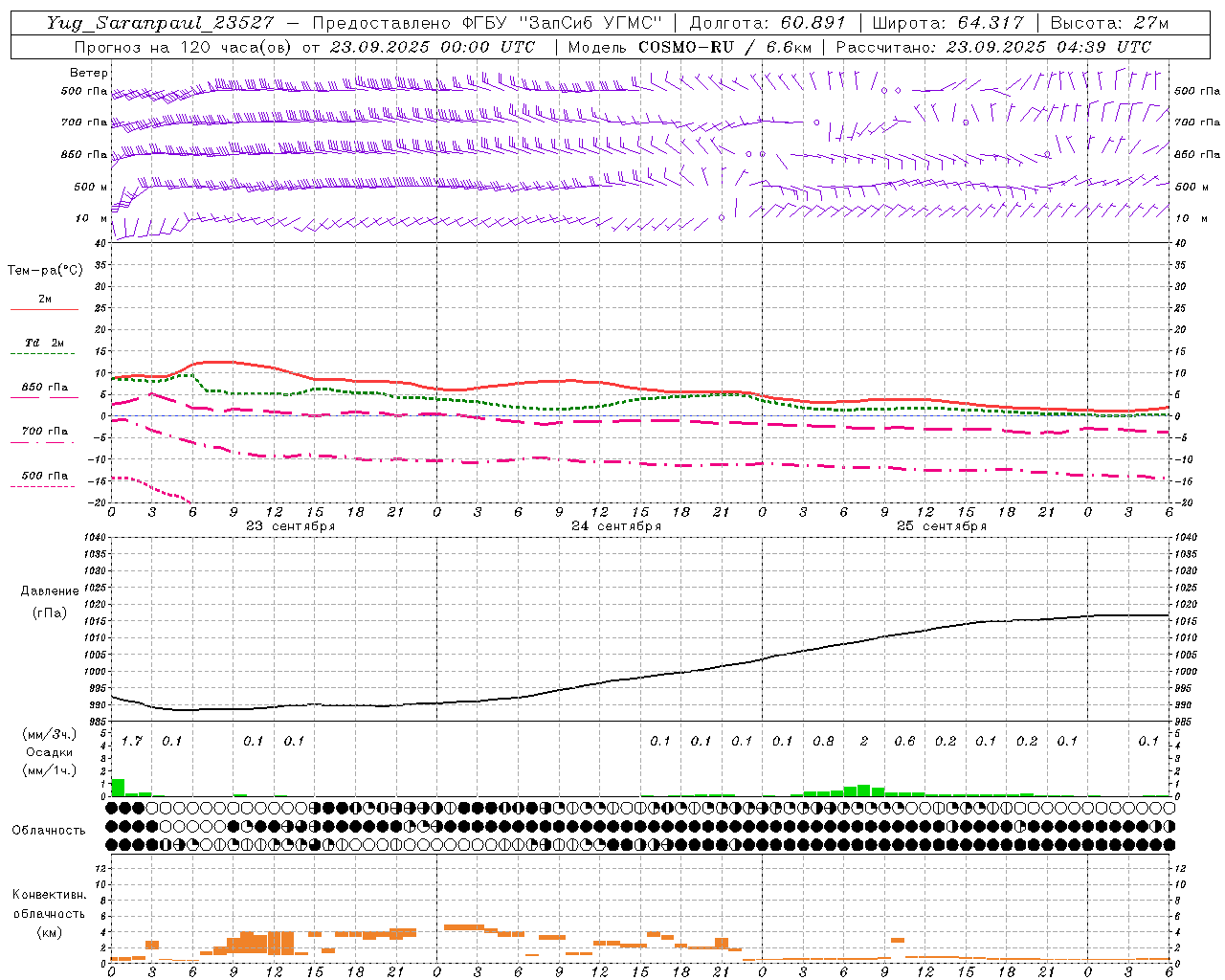Viewport: 1225px width, 980px height.
Task: Click the Облачность cloud cover row label
Action: coord(49,830)
